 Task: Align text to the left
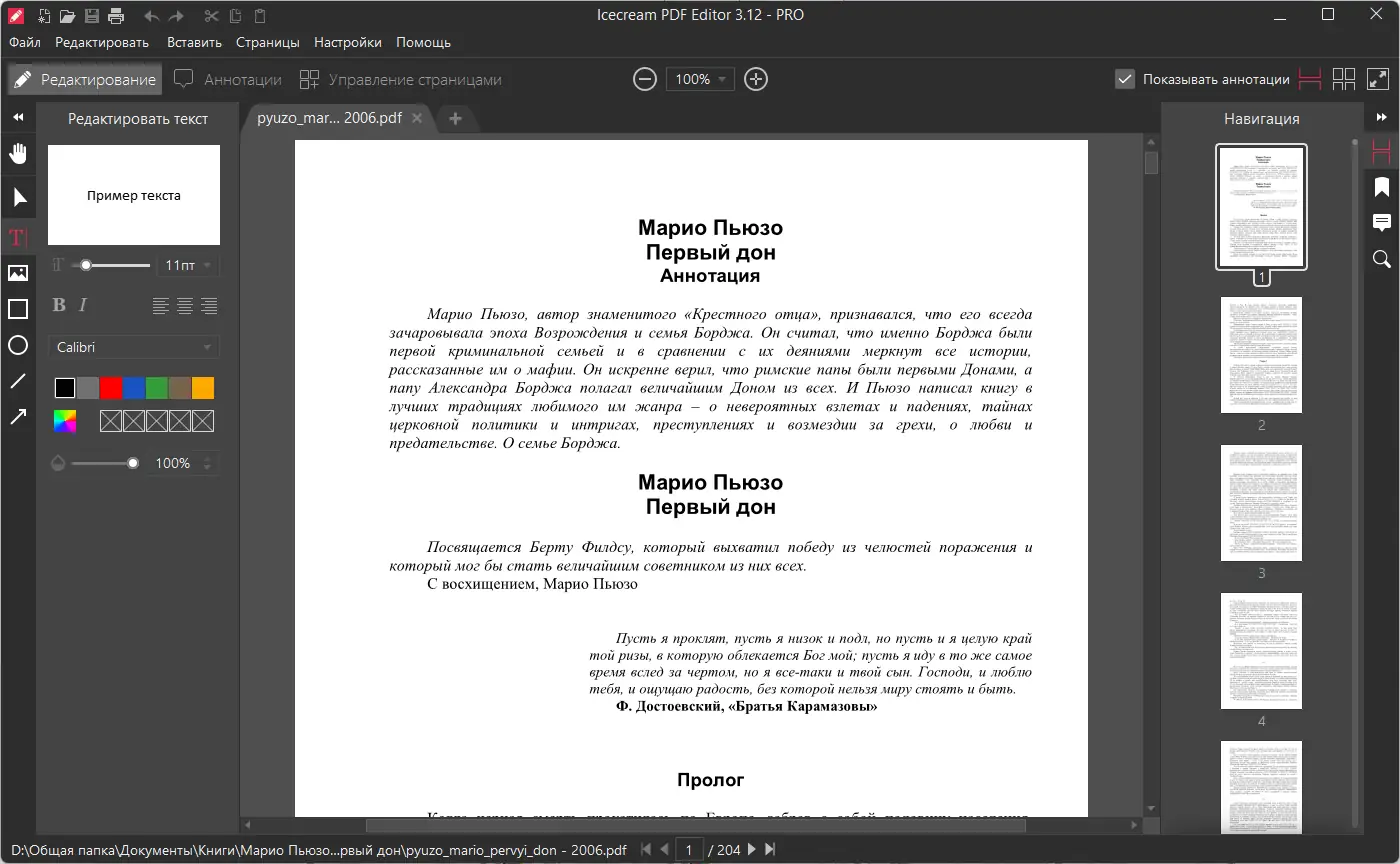161,306
